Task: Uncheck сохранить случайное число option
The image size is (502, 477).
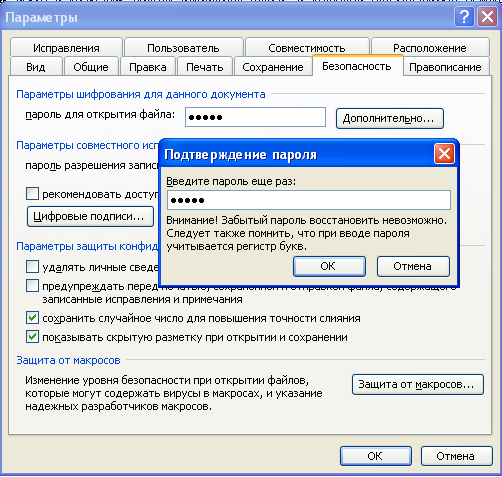Action: tap(32, 318)
